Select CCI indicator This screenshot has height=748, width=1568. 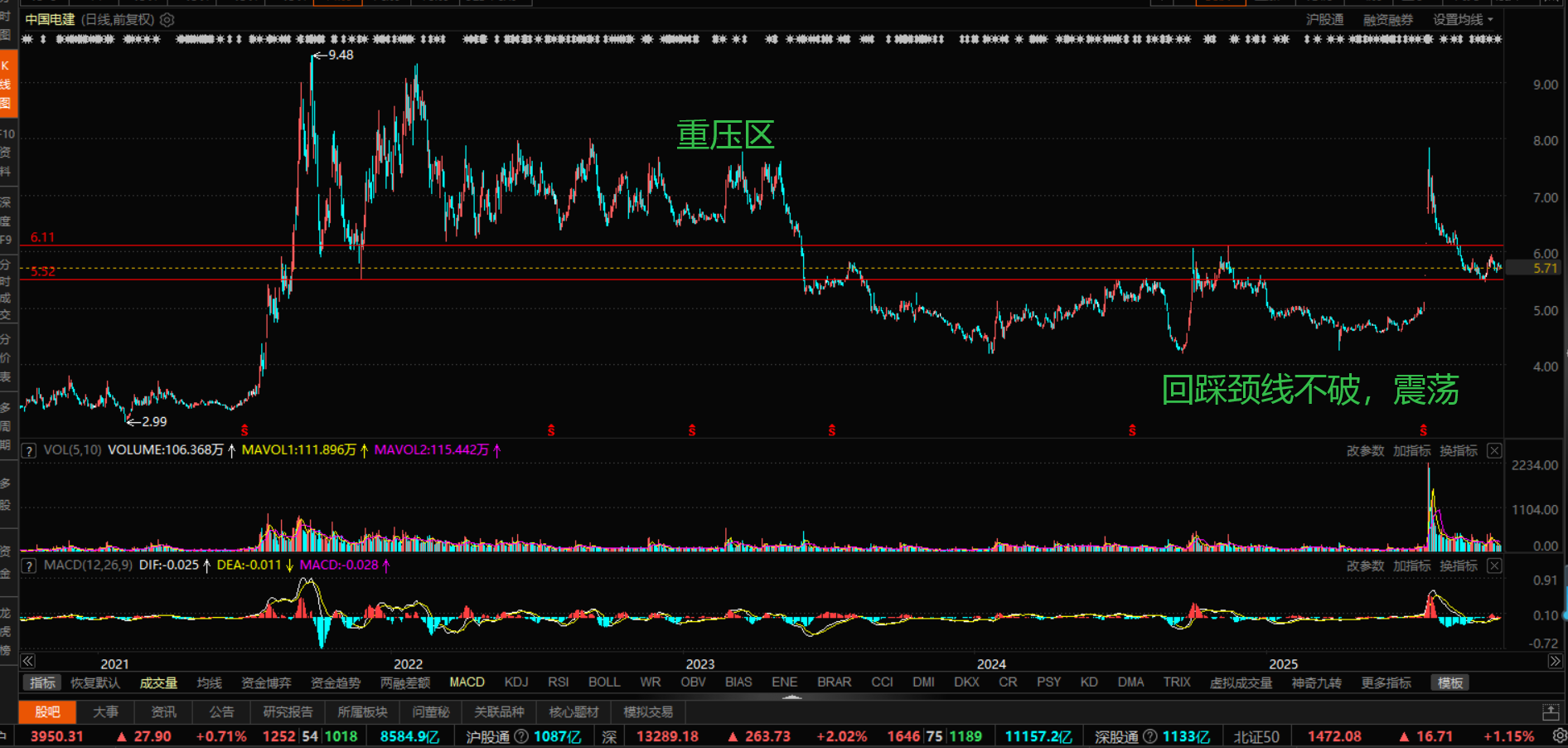pos(883,682)
